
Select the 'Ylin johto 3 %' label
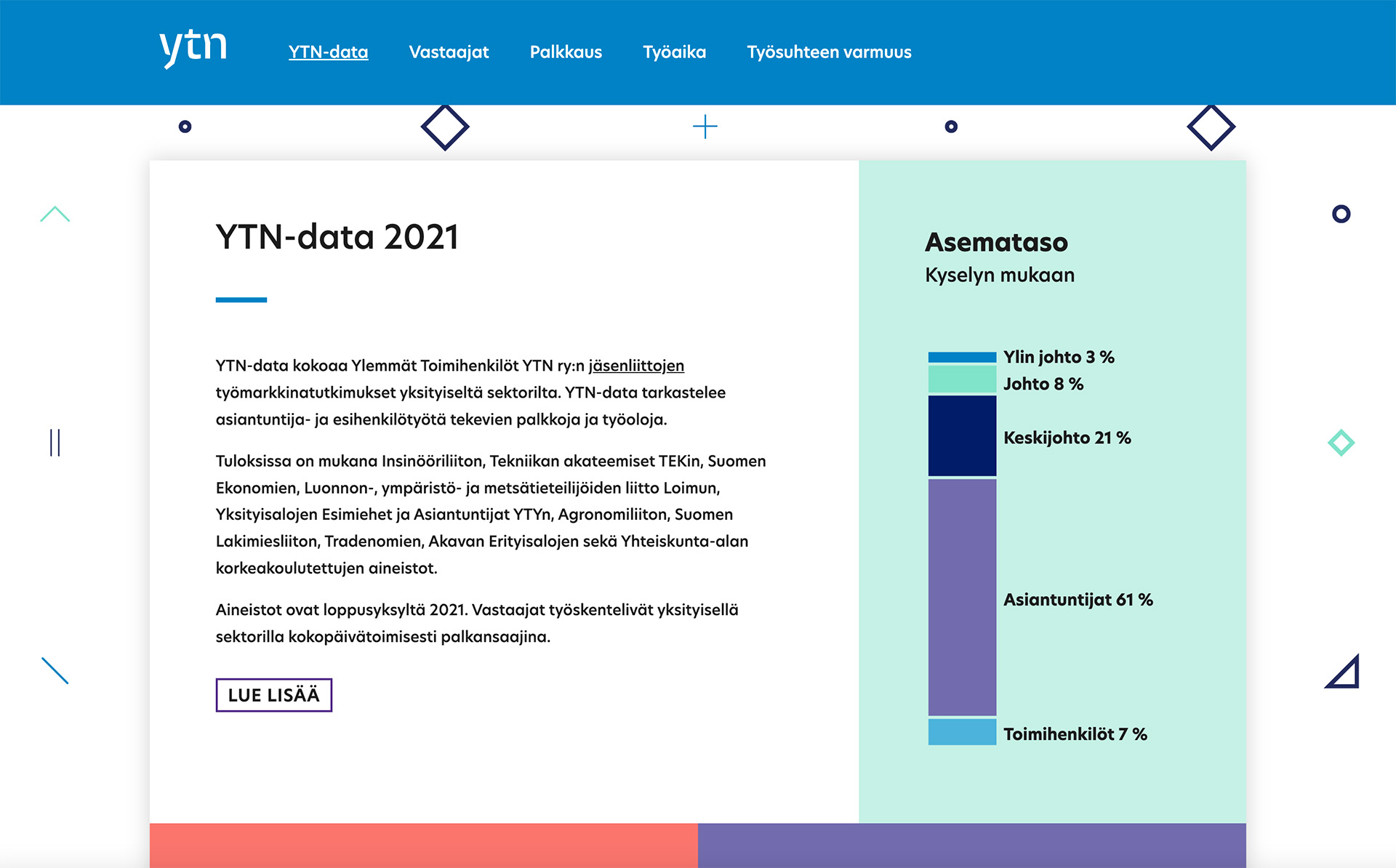pyautogui.click(x=1059, y=357)
